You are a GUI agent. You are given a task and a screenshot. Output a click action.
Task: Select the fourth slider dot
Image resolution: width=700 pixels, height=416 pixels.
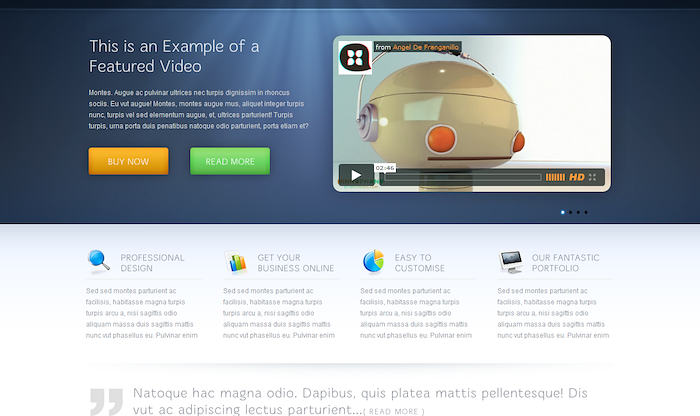coord(586,212)
